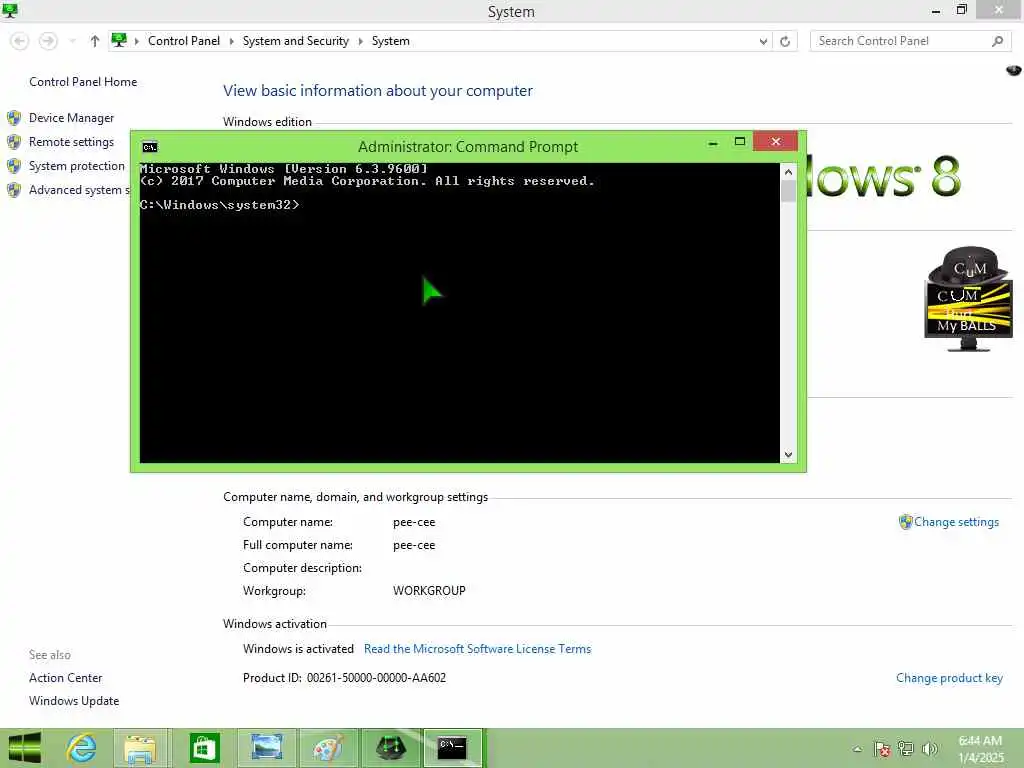Image resolution: width=1024 pixels, height=768 pixels.
Task: Click shield icon beside System protection
Action: (14, 166)
